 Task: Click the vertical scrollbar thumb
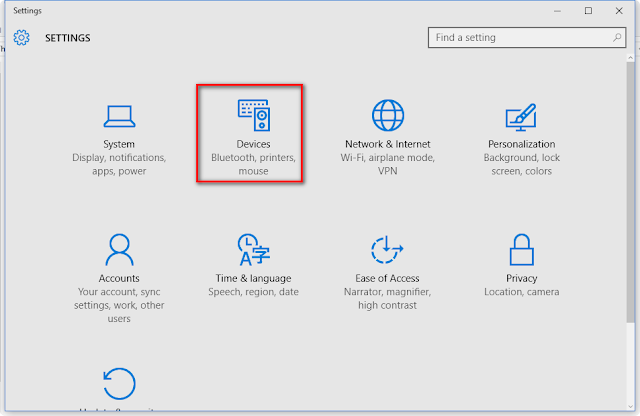[x=630, y=193]
